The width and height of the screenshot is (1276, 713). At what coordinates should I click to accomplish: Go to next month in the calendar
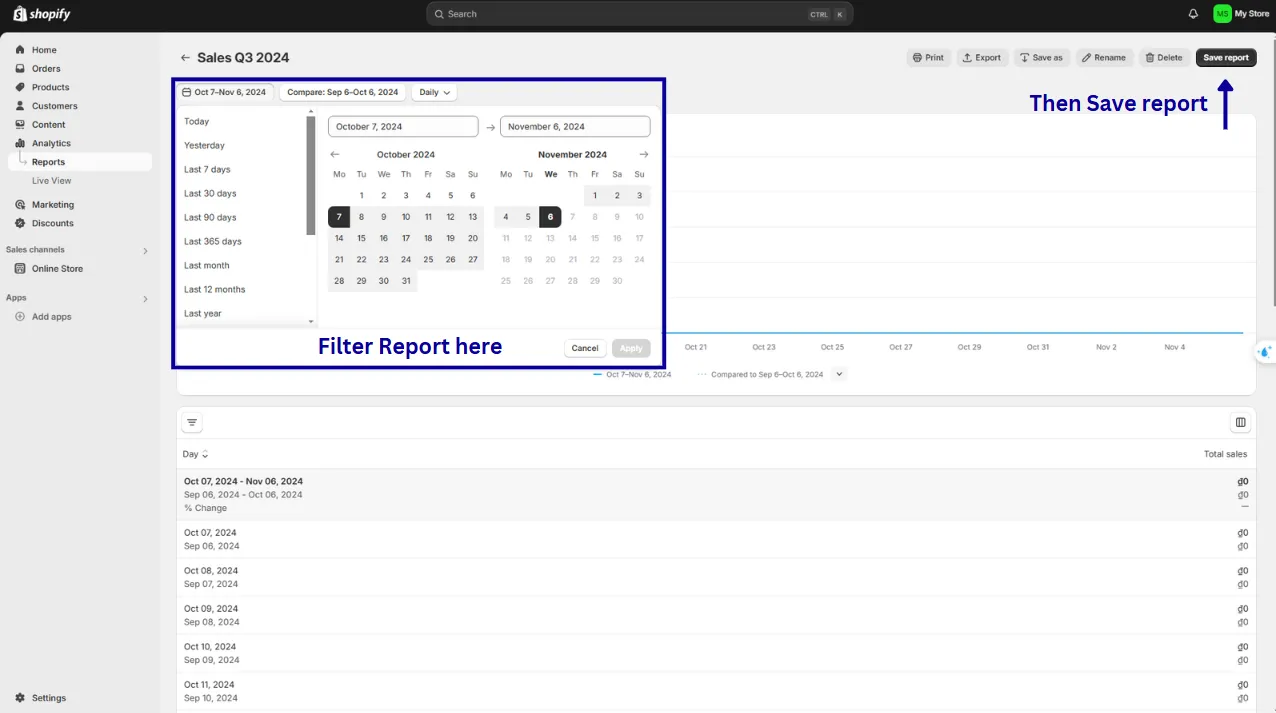(x=643, y=155)
